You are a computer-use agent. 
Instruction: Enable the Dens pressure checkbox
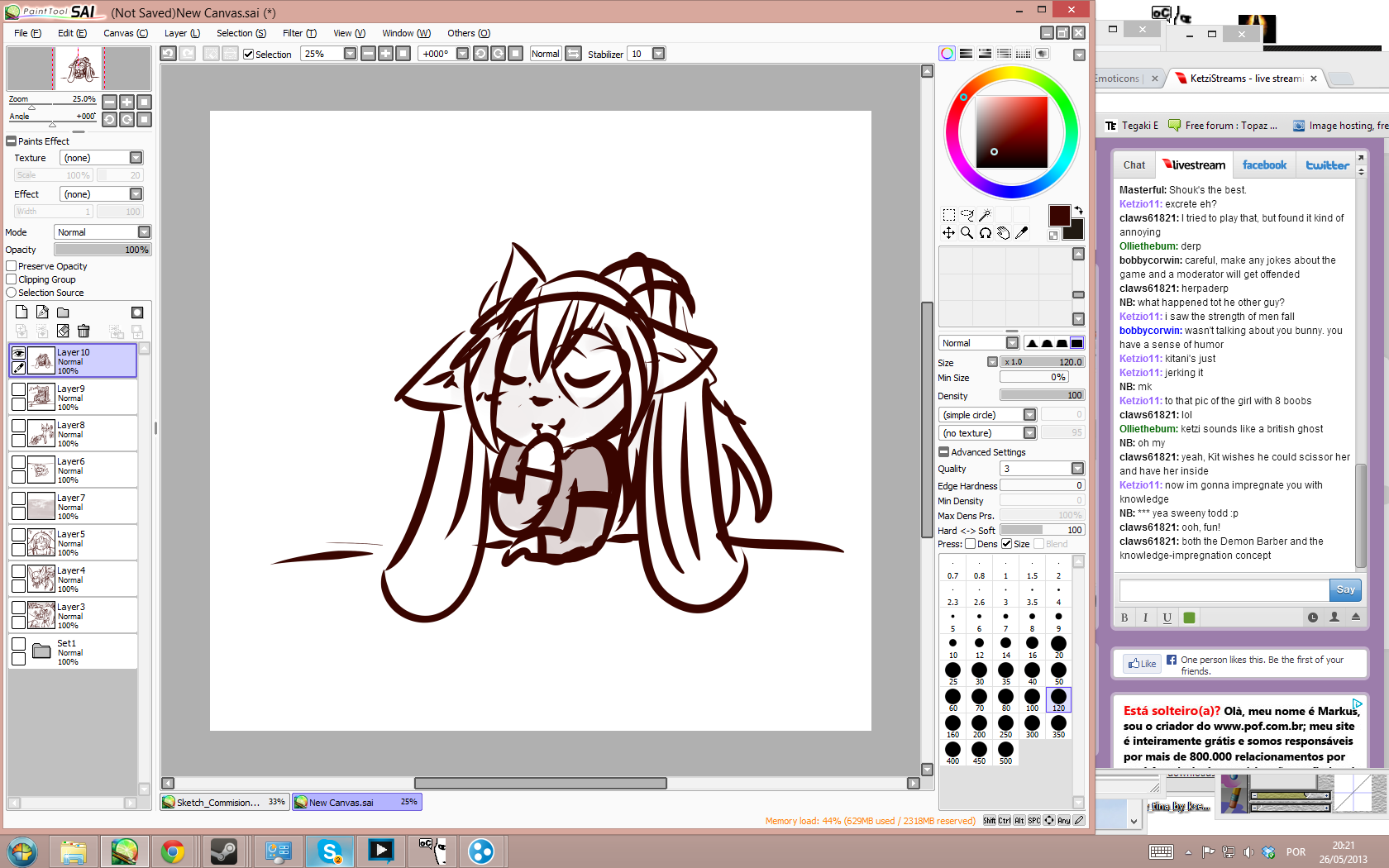pos(971,544)
